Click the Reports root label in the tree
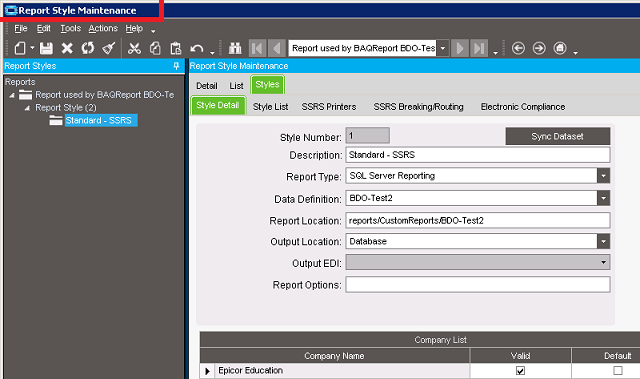The image size is (640, 379). pyautogui.click(x=20, y=82)
